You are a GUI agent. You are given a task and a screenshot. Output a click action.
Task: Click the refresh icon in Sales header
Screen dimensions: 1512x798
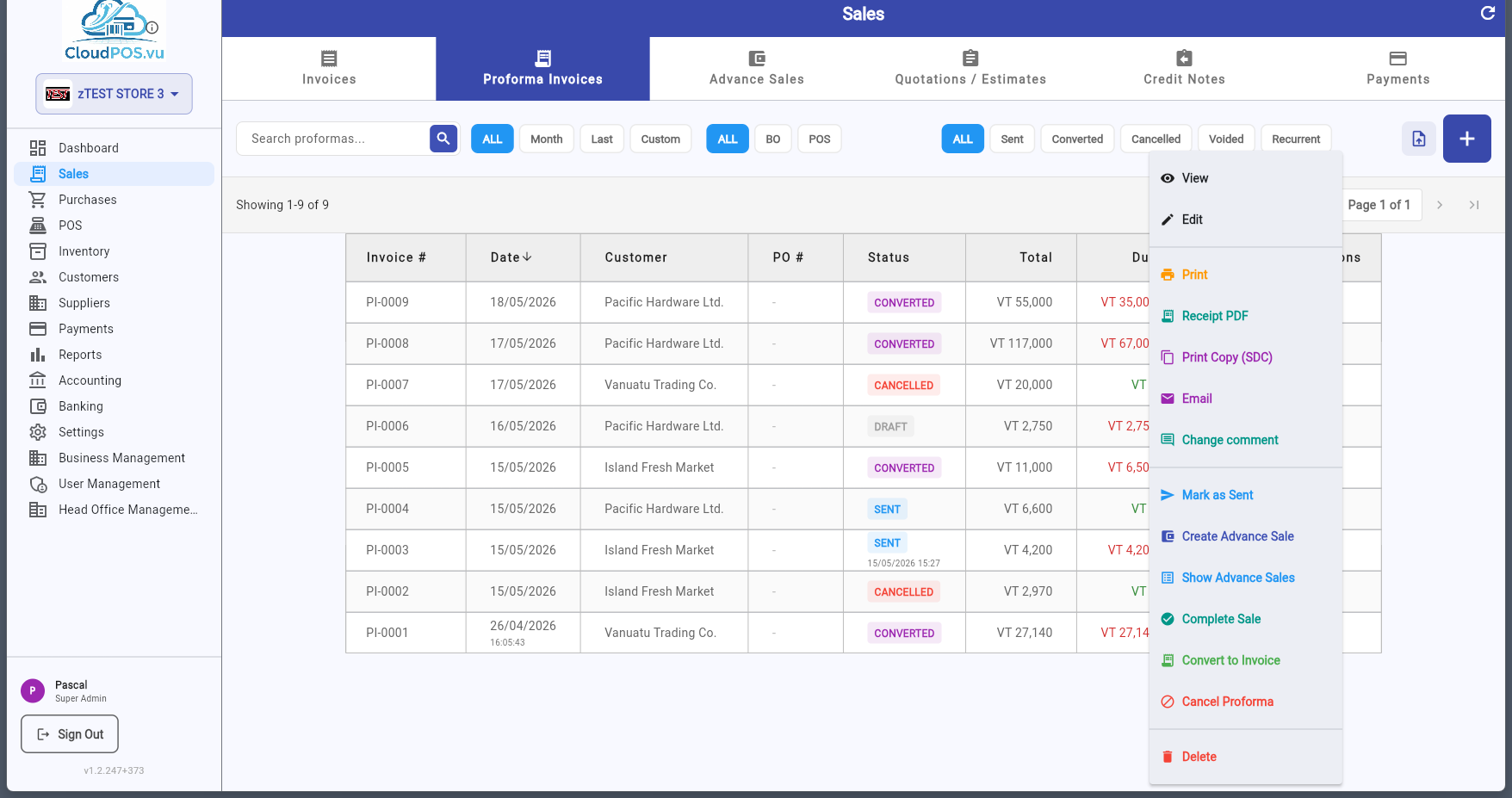point(1487,13)
